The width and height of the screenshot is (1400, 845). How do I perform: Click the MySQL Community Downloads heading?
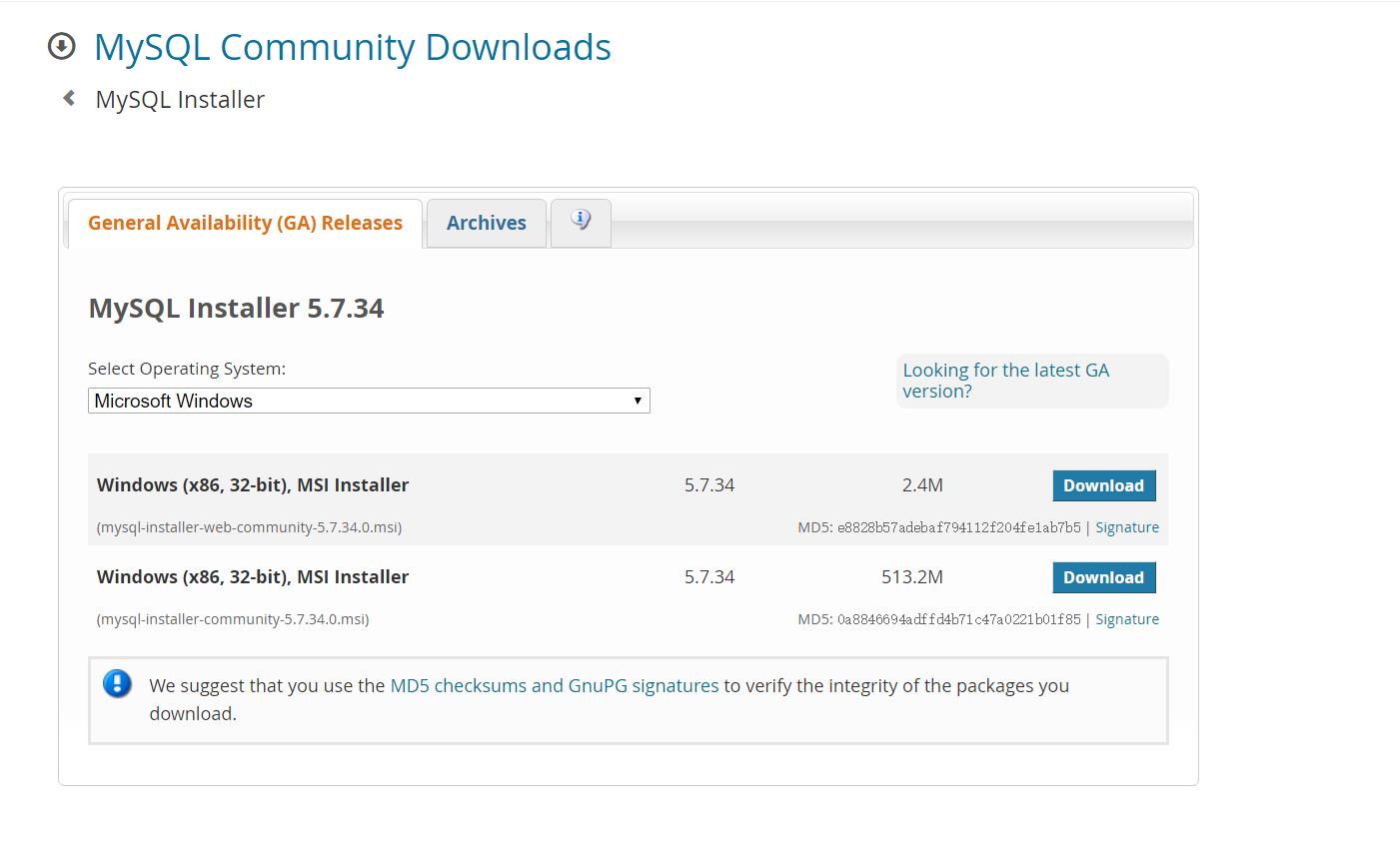353,47
